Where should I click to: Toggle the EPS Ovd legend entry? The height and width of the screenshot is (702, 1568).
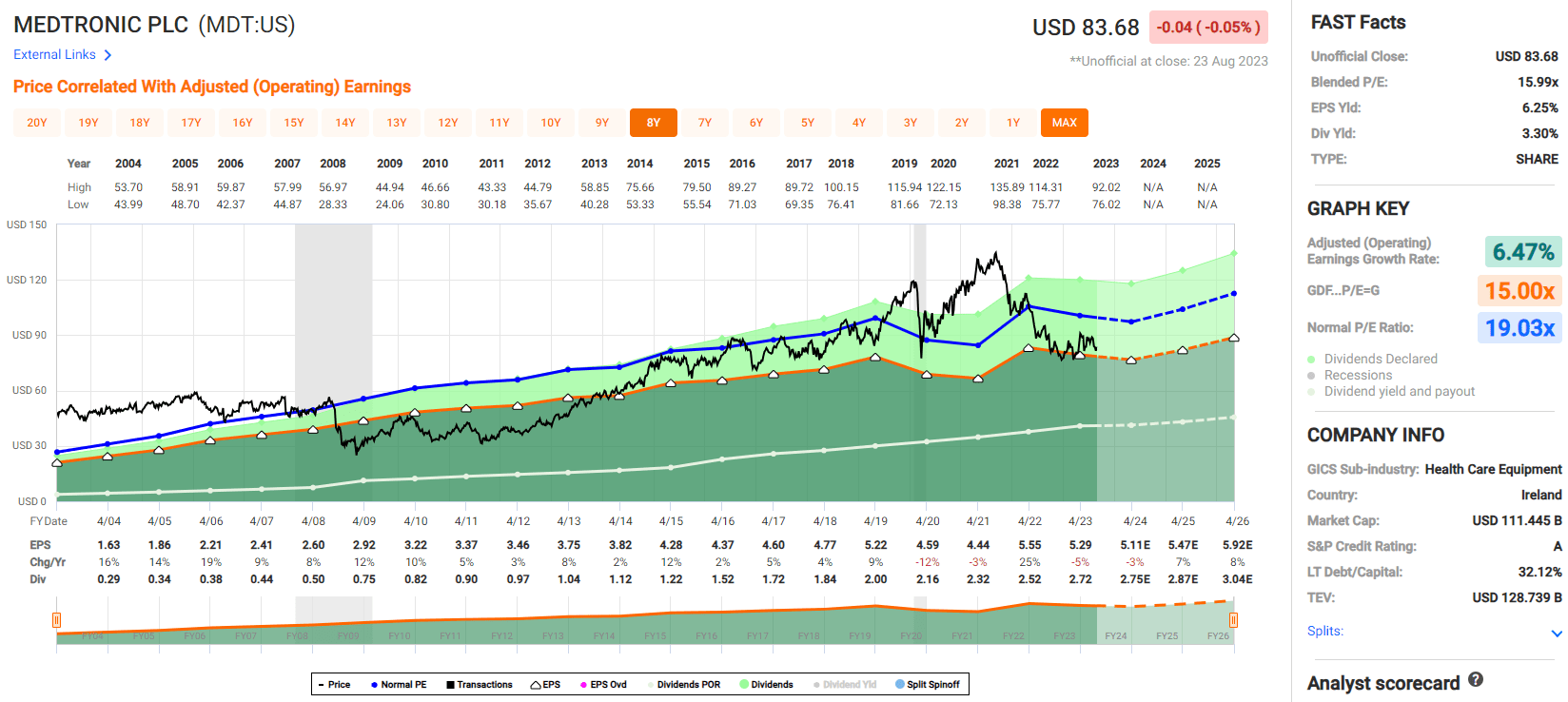point(603,685)
